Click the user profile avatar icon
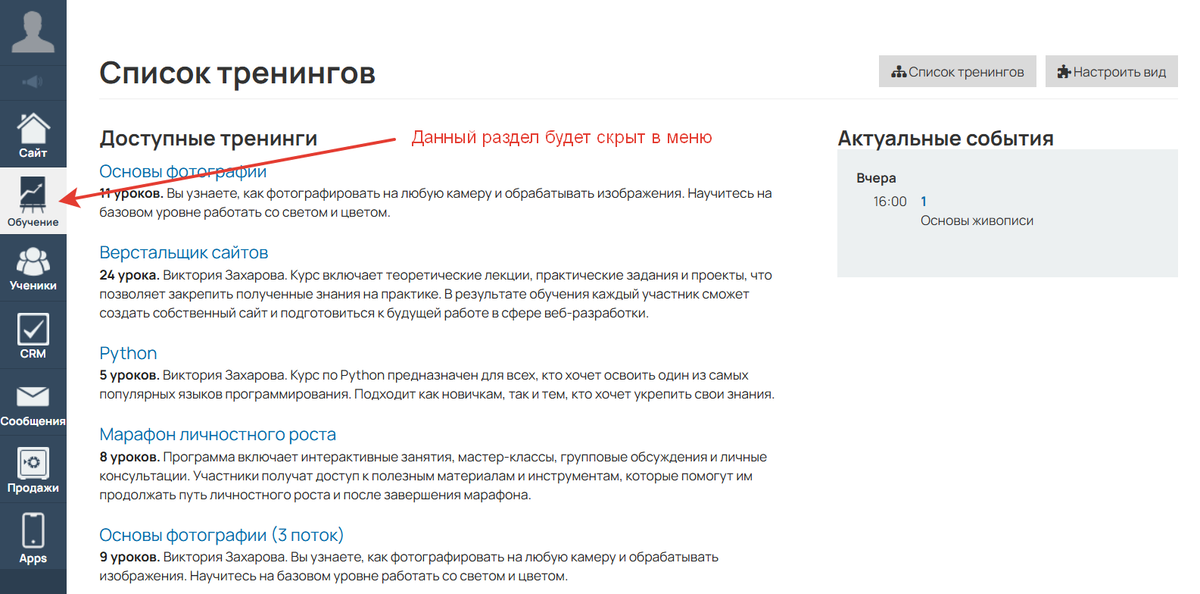 [x=33, y=30]
